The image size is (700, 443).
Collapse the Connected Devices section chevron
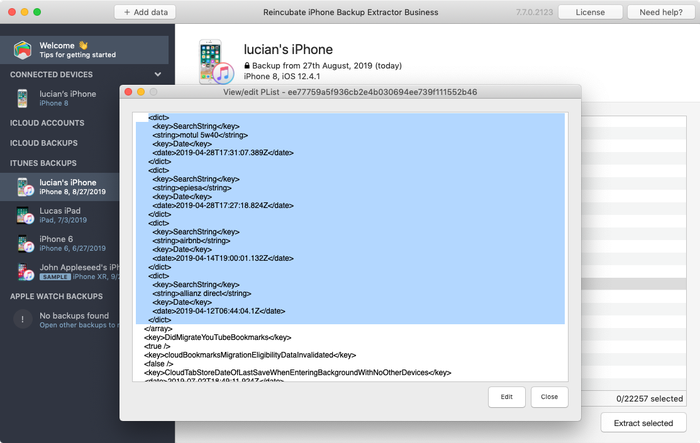[158, 74]
